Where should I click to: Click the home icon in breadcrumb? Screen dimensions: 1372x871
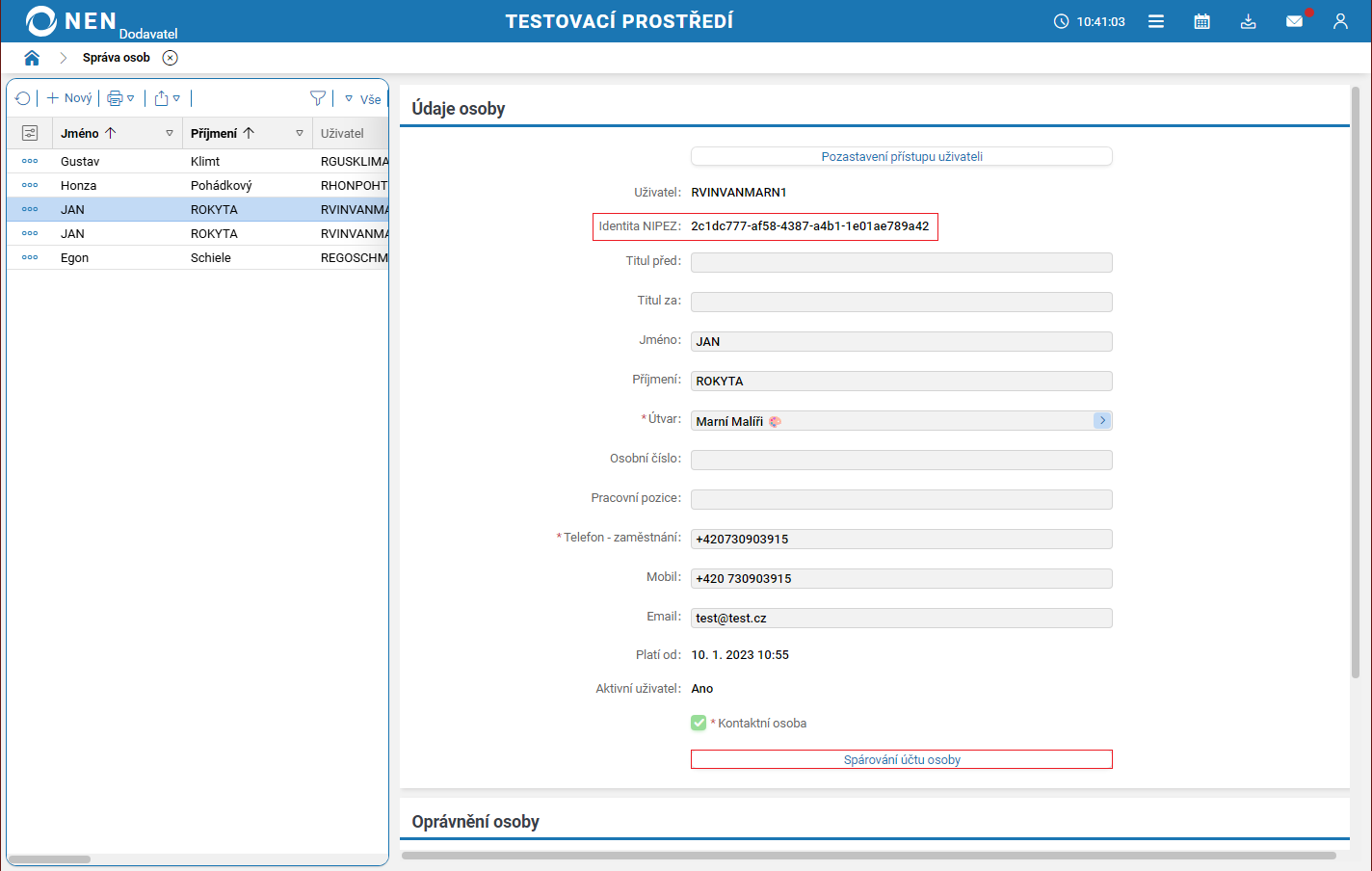point(32,58)
